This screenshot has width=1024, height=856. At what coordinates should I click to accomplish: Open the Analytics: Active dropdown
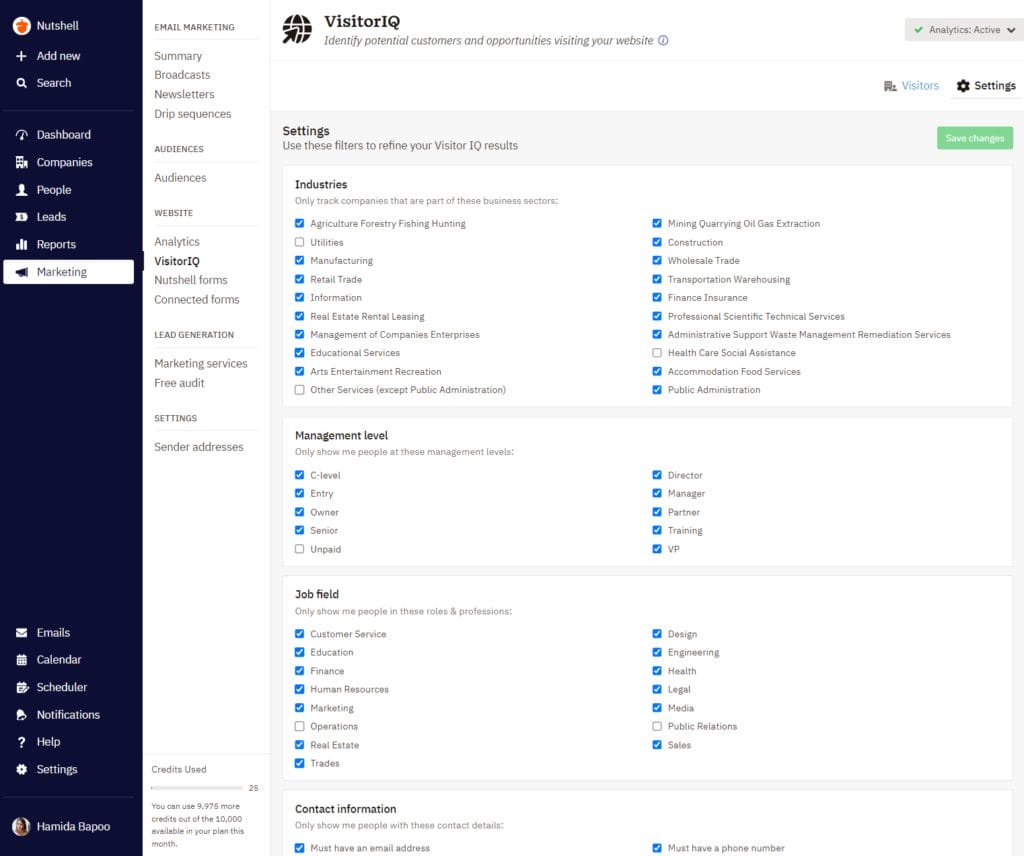962,30
